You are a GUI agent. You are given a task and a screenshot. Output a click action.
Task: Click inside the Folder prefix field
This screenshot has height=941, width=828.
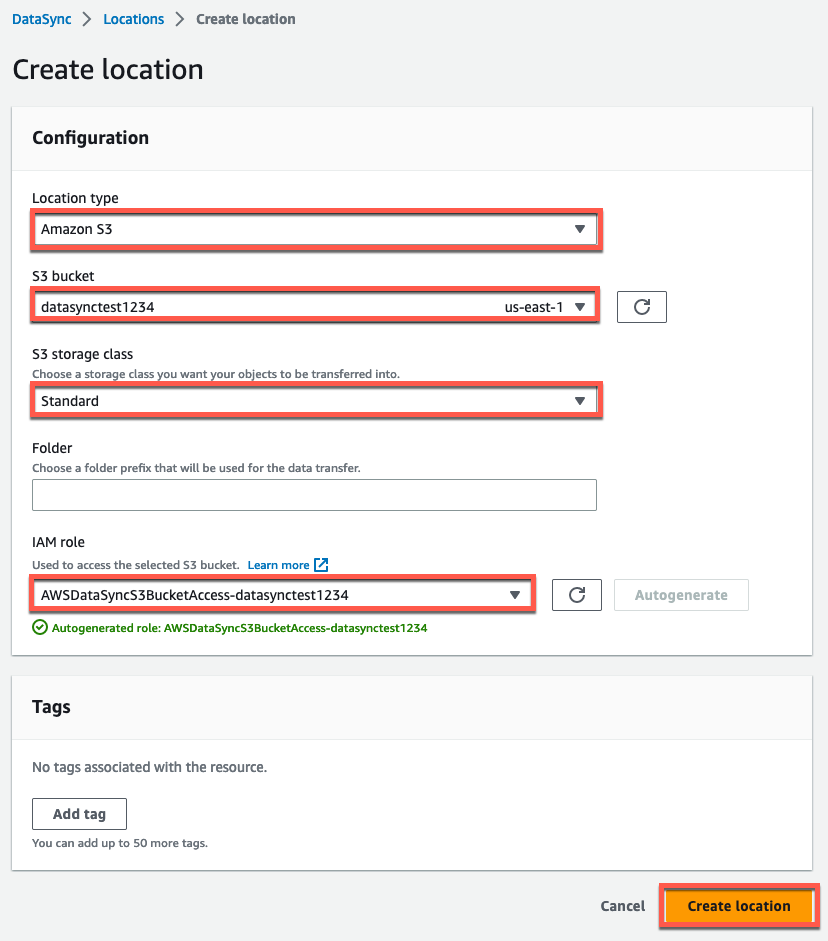tap(314, 494)
